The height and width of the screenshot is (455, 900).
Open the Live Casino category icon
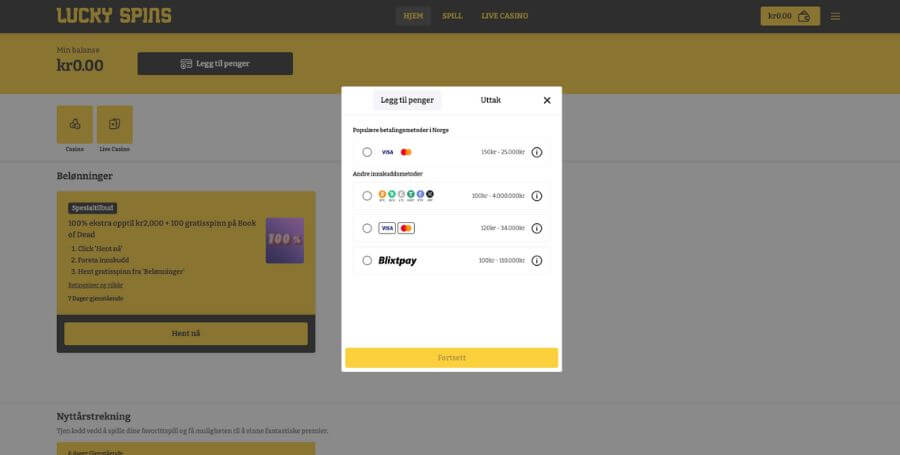(115, 125)
